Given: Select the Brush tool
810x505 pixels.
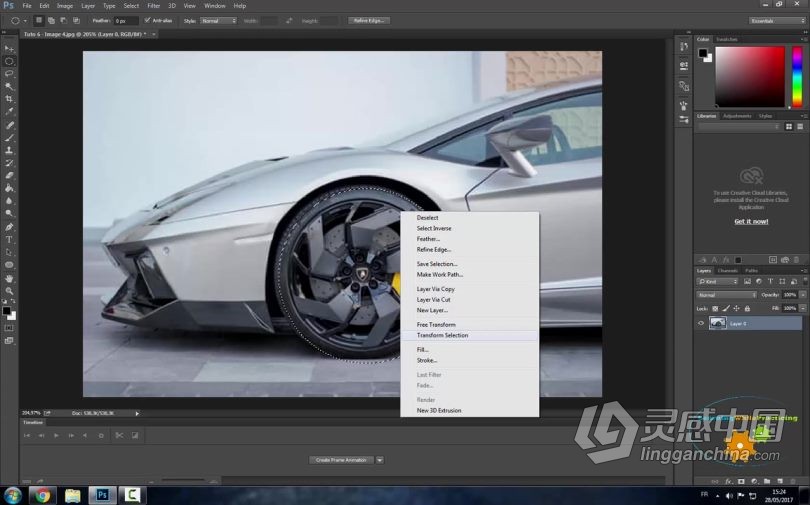Looking at the screenshot, I should point(9,138).
